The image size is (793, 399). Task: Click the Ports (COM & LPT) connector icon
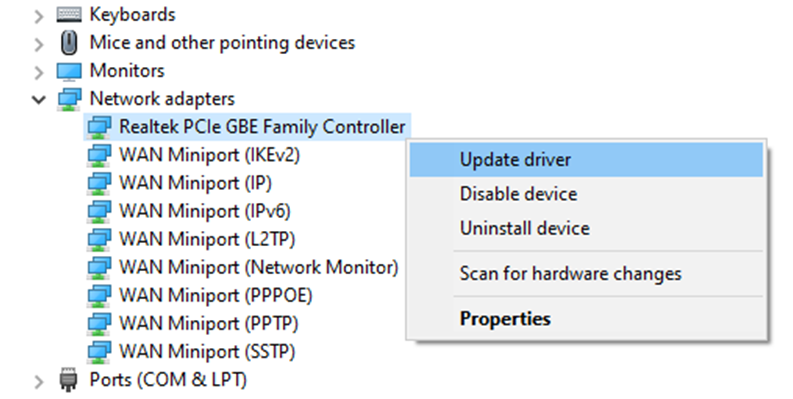pos(69,380)
